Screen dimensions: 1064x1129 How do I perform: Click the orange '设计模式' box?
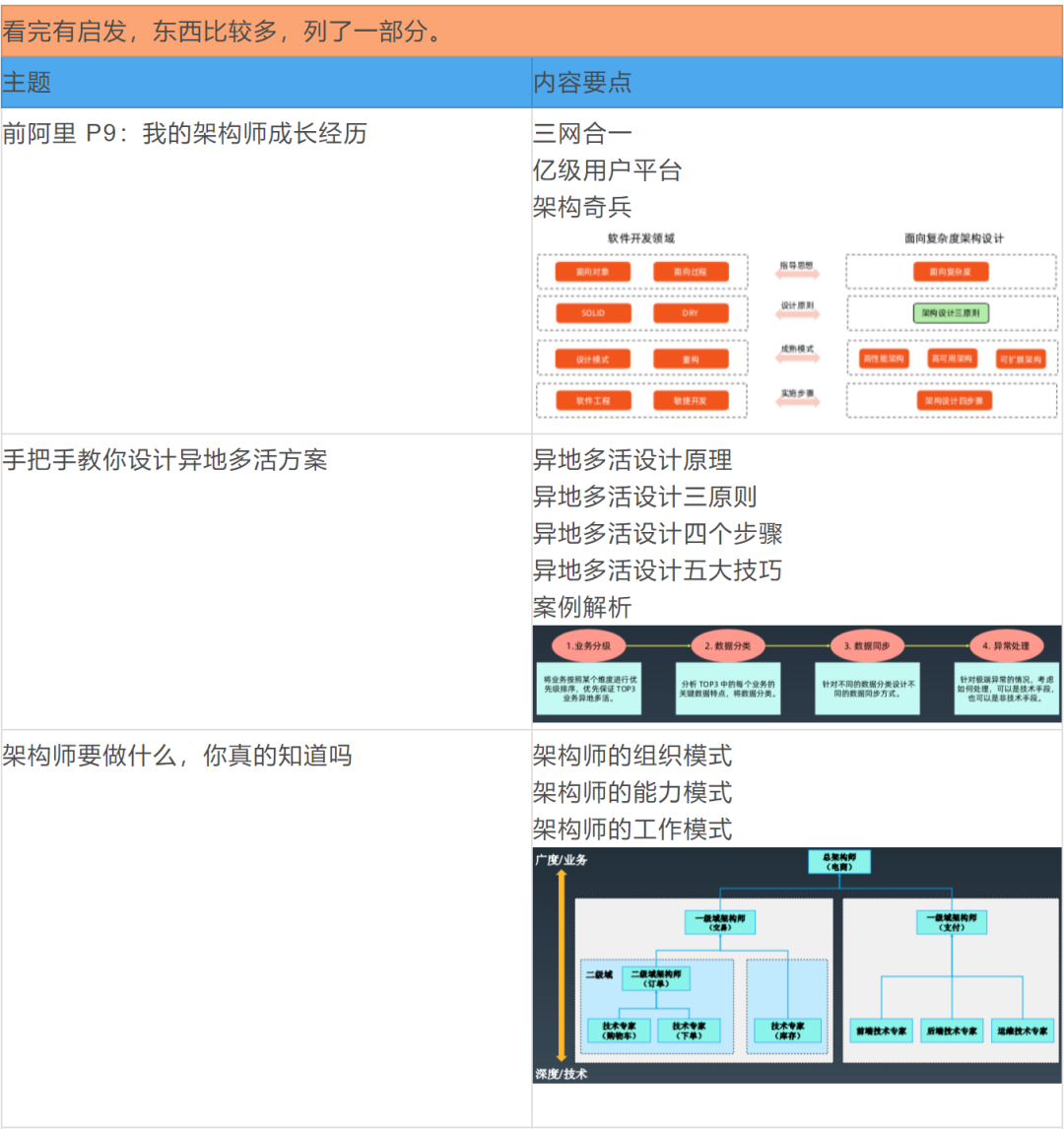pos(592,359)
